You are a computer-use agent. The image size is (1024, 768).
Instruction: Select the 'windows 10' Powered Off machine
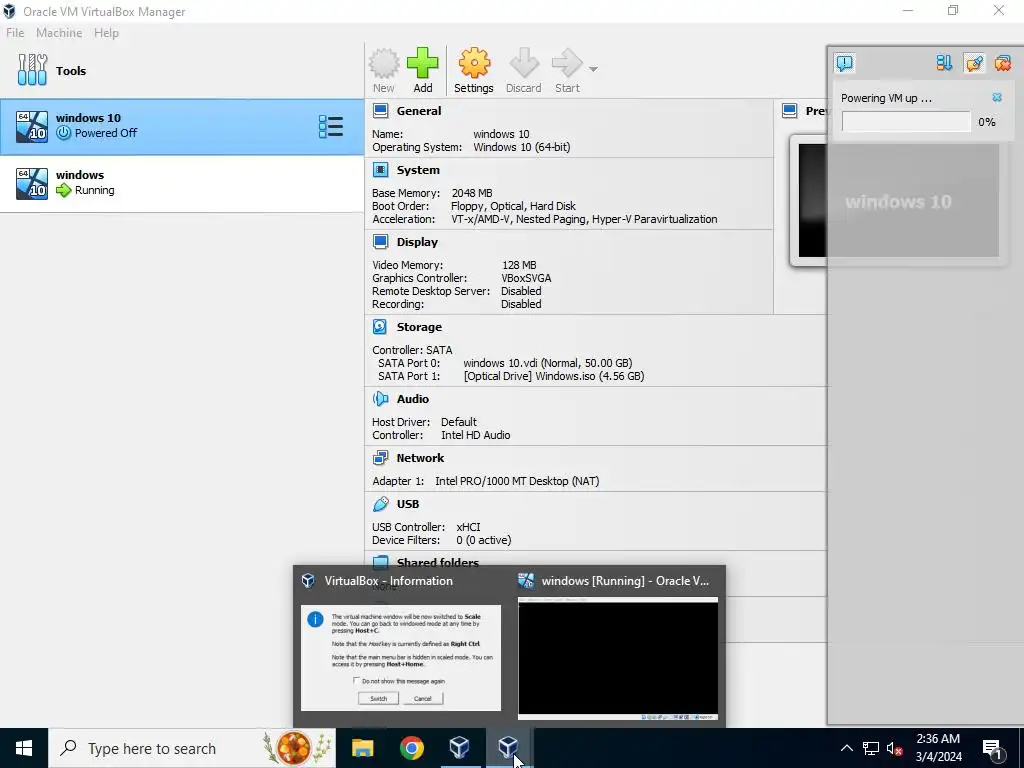coord(182,127)
